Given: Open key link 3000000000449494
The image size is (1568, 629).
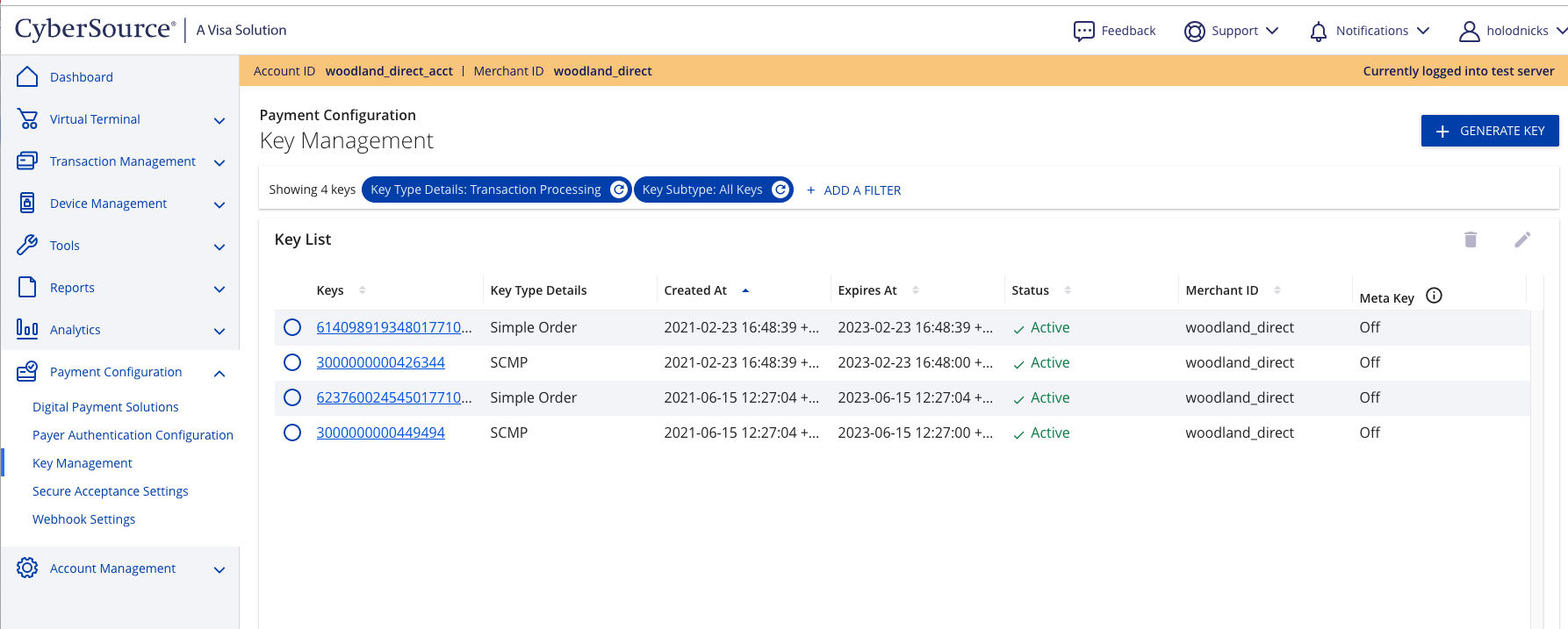Looking at the screenshot, I should coord(380,432).
